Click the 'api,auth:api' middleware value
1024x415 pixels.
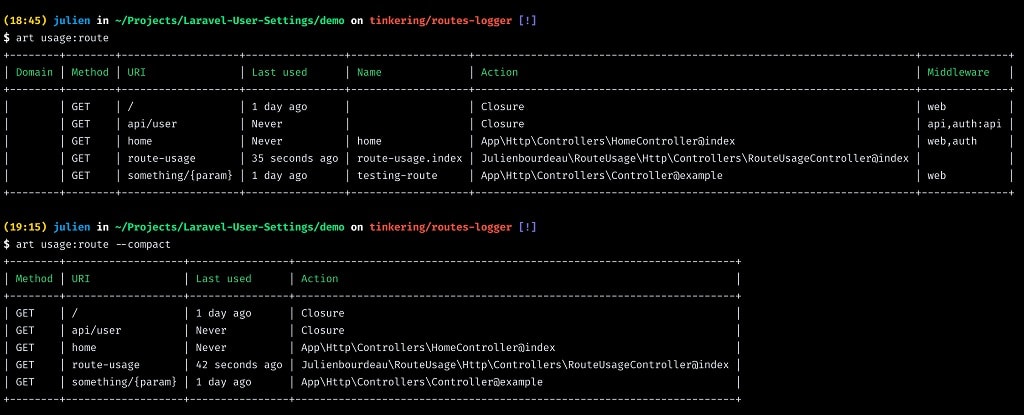[964, 124]
